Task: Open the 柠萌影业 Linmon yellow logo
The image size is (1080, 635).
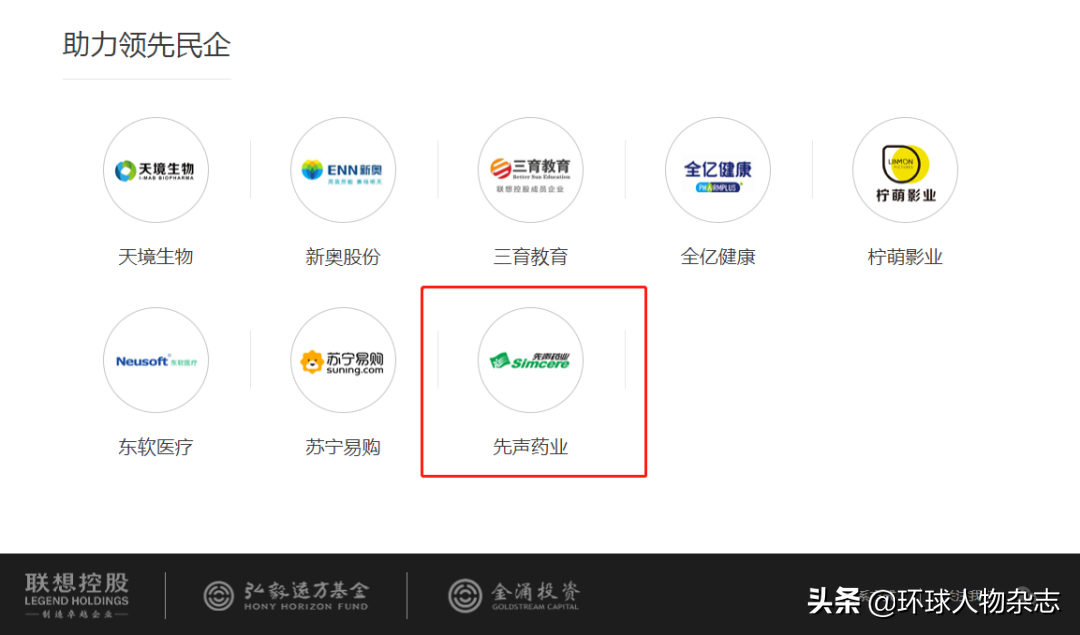Action: coord(904,170)
